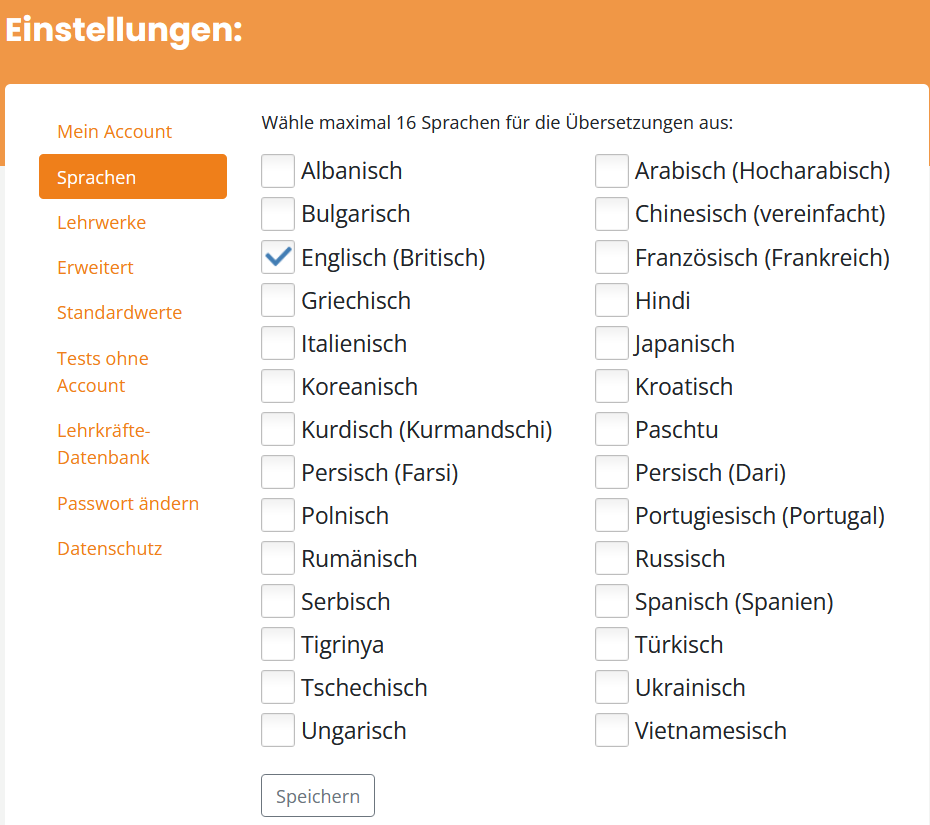Image resolution: width=930 pixels, height=825 pixels.
Task: Tick the Vietnamesisch checkbox
Action: tap(611, 730)
